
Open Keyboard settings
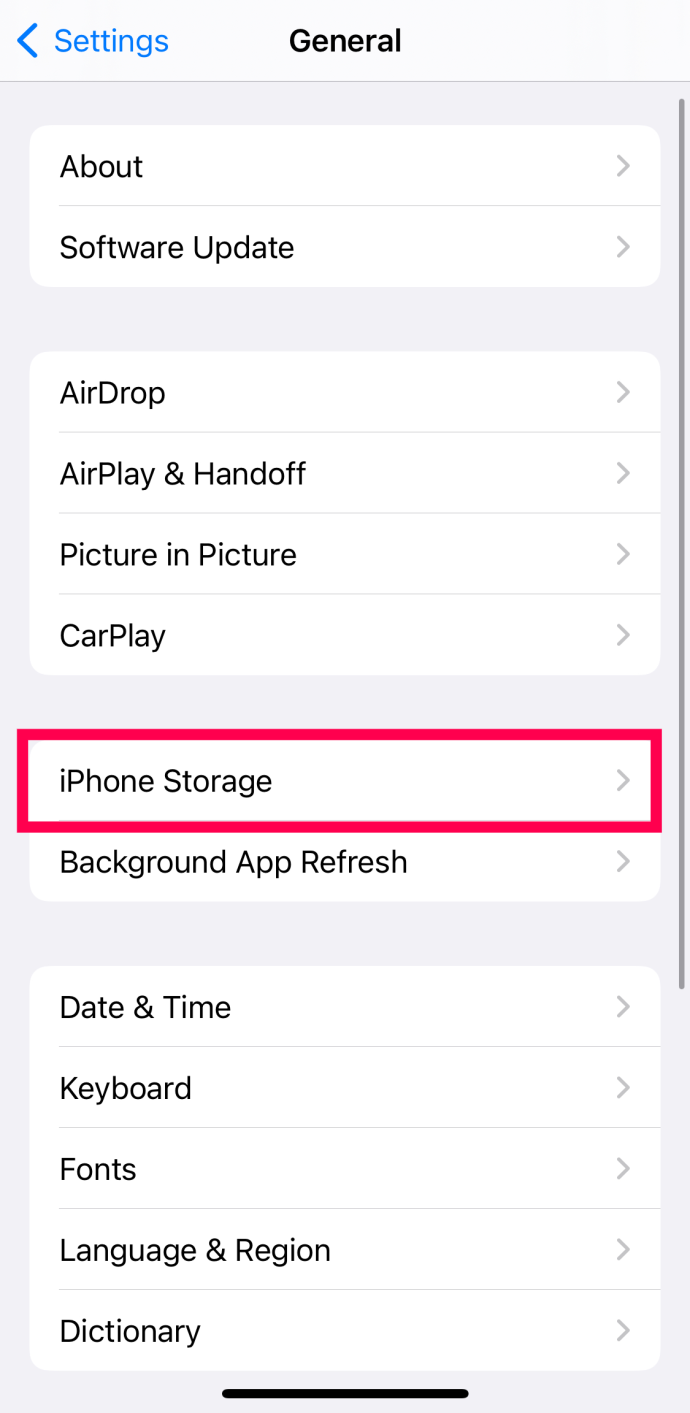point(345,1088)
